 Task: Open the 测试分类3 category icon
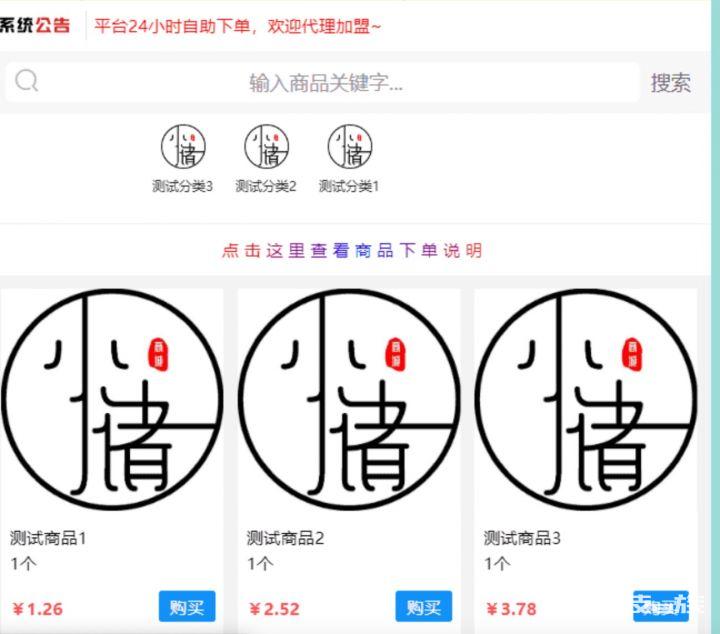pos(183,146)
